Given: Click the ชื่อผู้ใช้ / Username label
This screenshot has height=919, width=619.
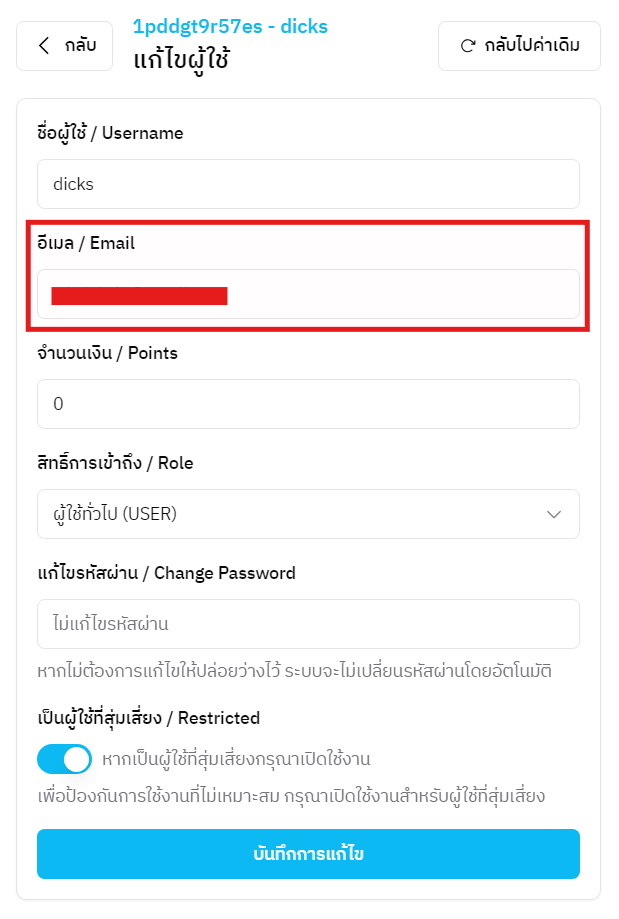Looking at the screenshot, I should coord(109,132).
